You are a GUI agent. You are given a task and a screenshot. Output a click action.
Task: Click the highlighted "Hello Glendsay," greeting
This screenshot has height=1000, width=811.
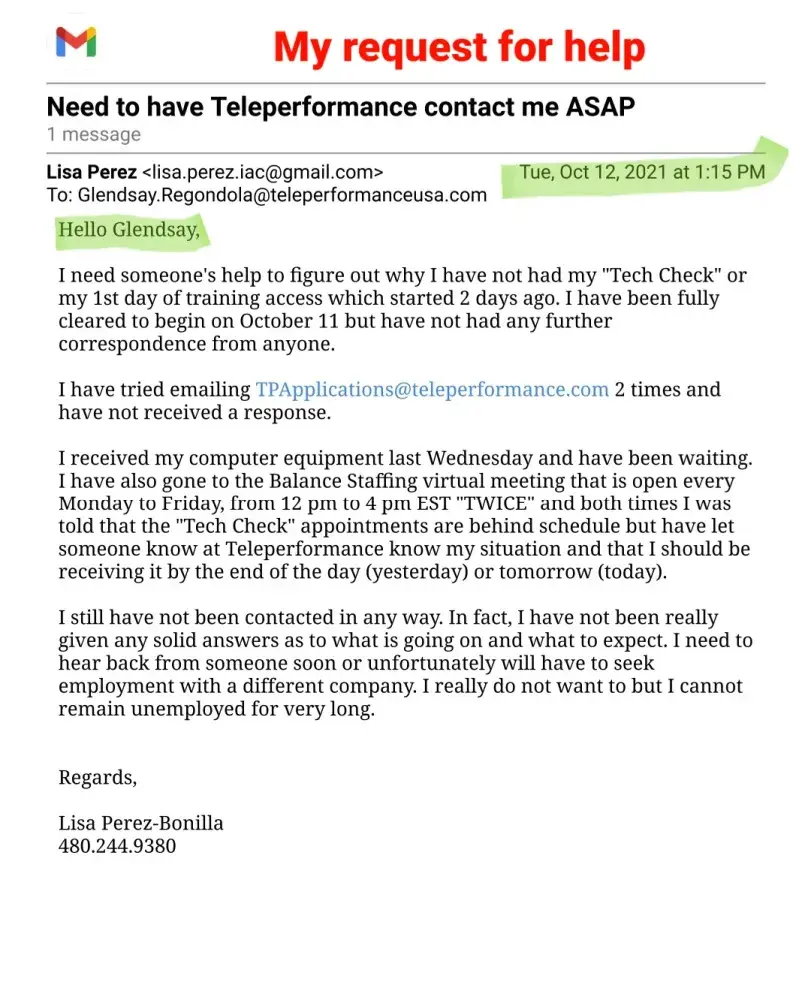coord(129,230)
